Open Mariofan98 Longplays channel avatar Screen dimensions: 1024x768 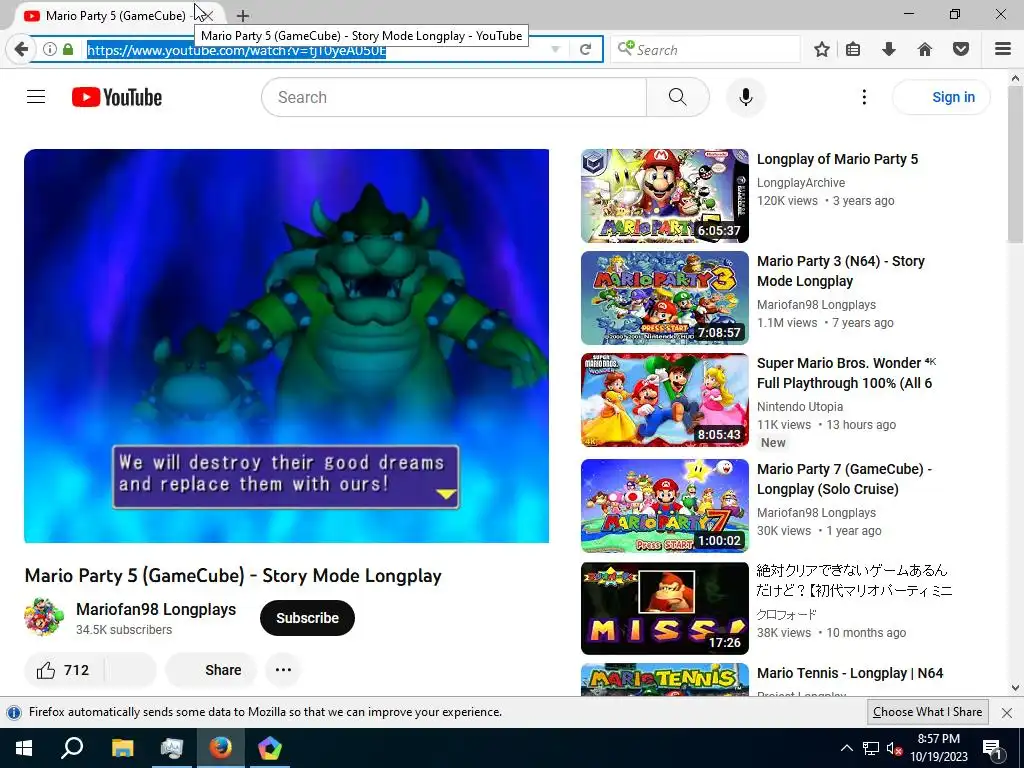[x=44, y=616]
